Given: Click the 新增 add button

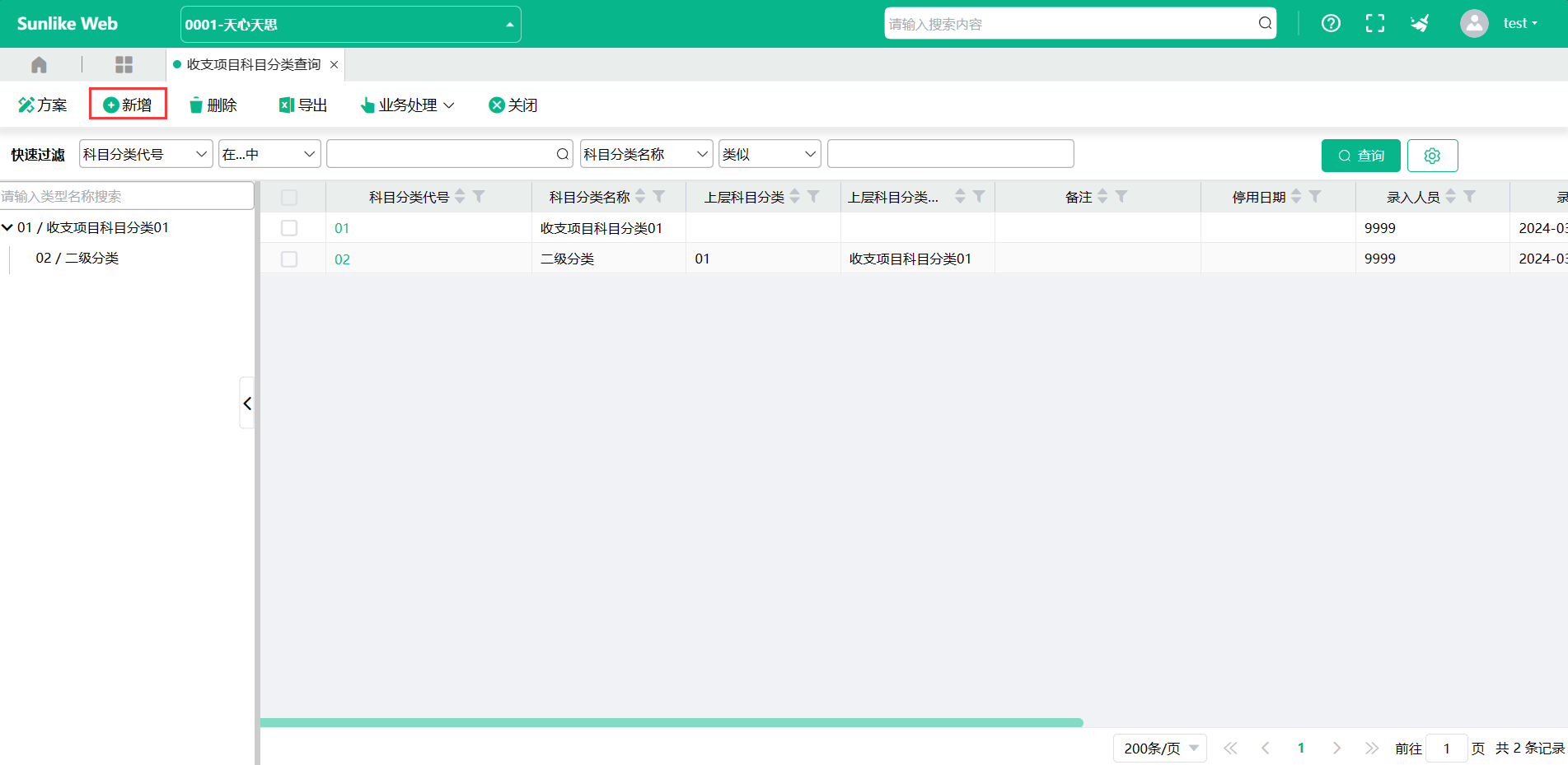Looking at the screenshot, I should click(x=128, y=105).
